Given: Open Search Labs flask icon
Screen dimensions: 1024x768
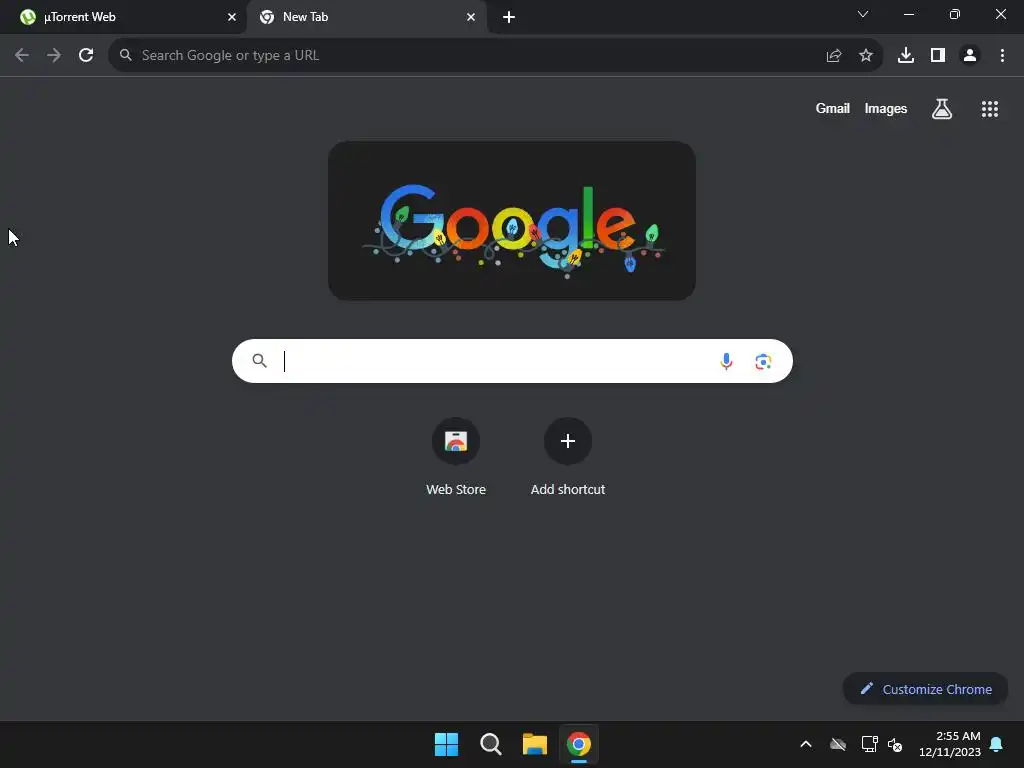Looking at the screenshot, I should [x=942, y=109].
